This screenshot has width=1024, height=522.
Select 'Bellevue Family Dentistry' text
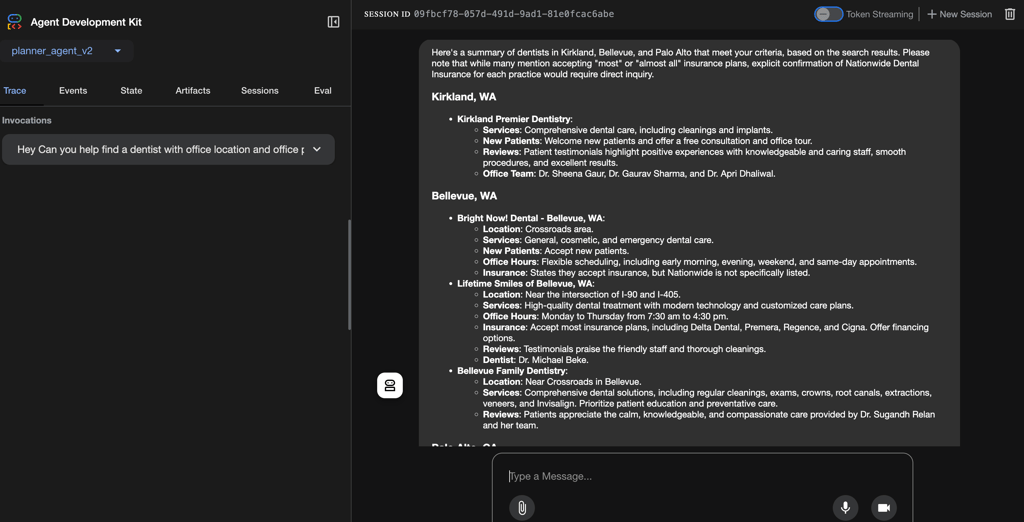point(511,370)
